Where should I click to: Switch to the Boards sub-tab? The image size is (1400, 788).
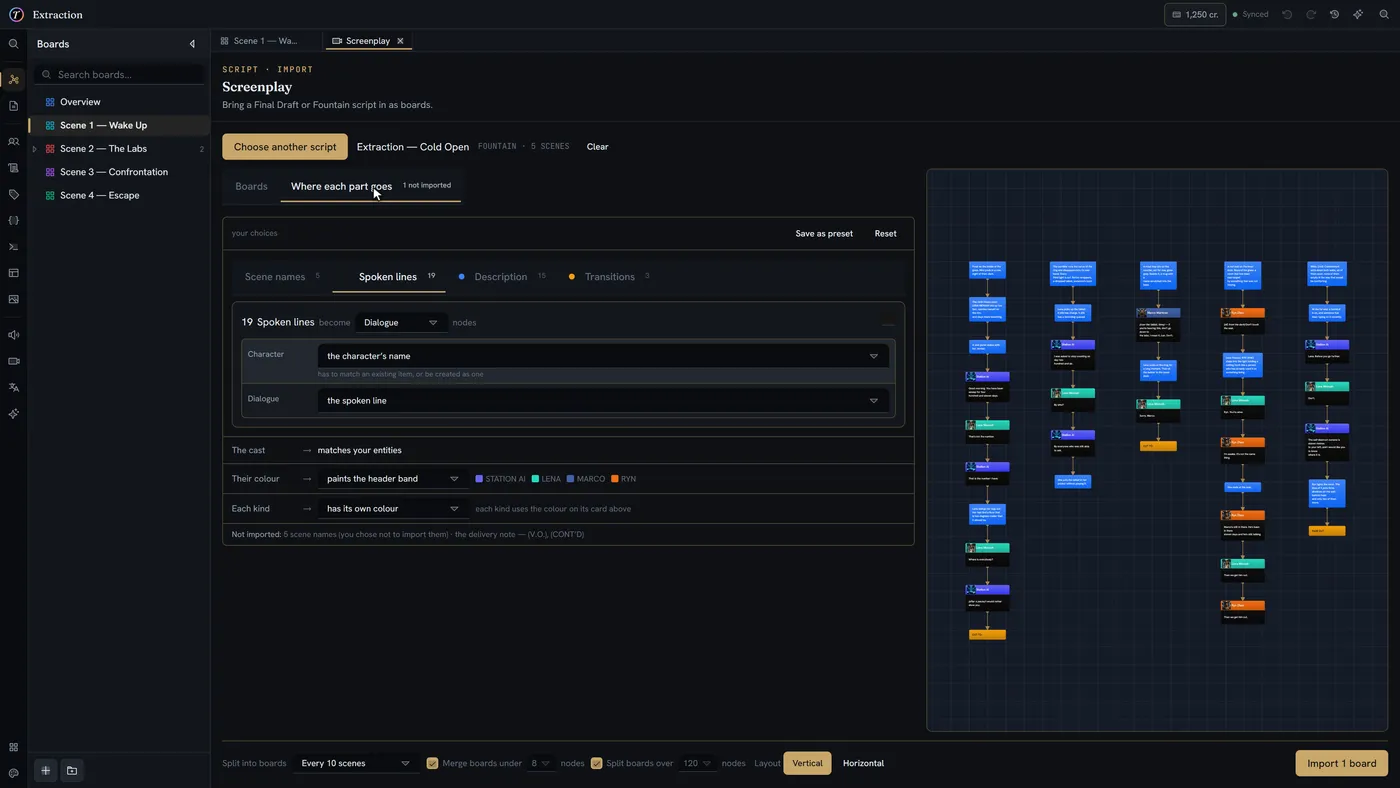[x=251, y=186]
